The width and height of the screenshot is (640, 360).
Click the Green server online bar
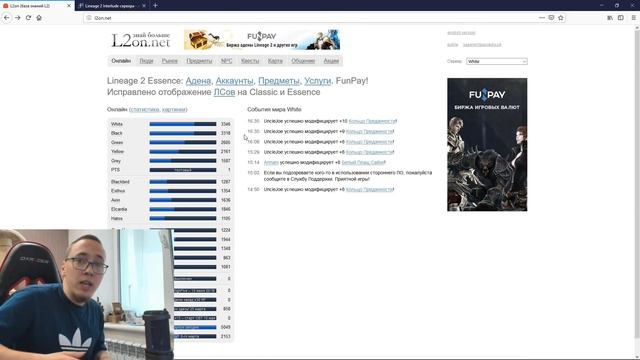[x=183, y=142]
